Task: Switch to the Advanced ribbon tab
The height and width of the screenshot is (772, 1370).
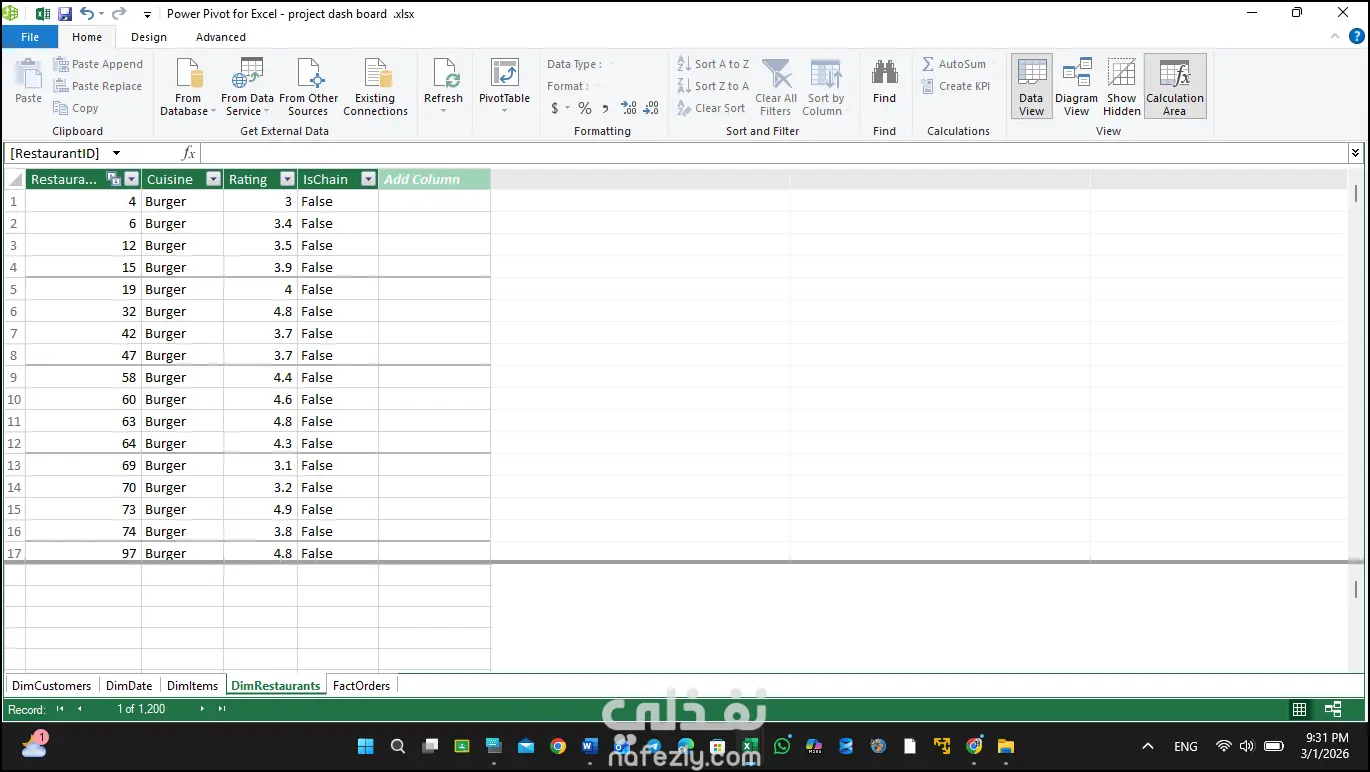Action: pyautogui.click(x=221, y=37)
